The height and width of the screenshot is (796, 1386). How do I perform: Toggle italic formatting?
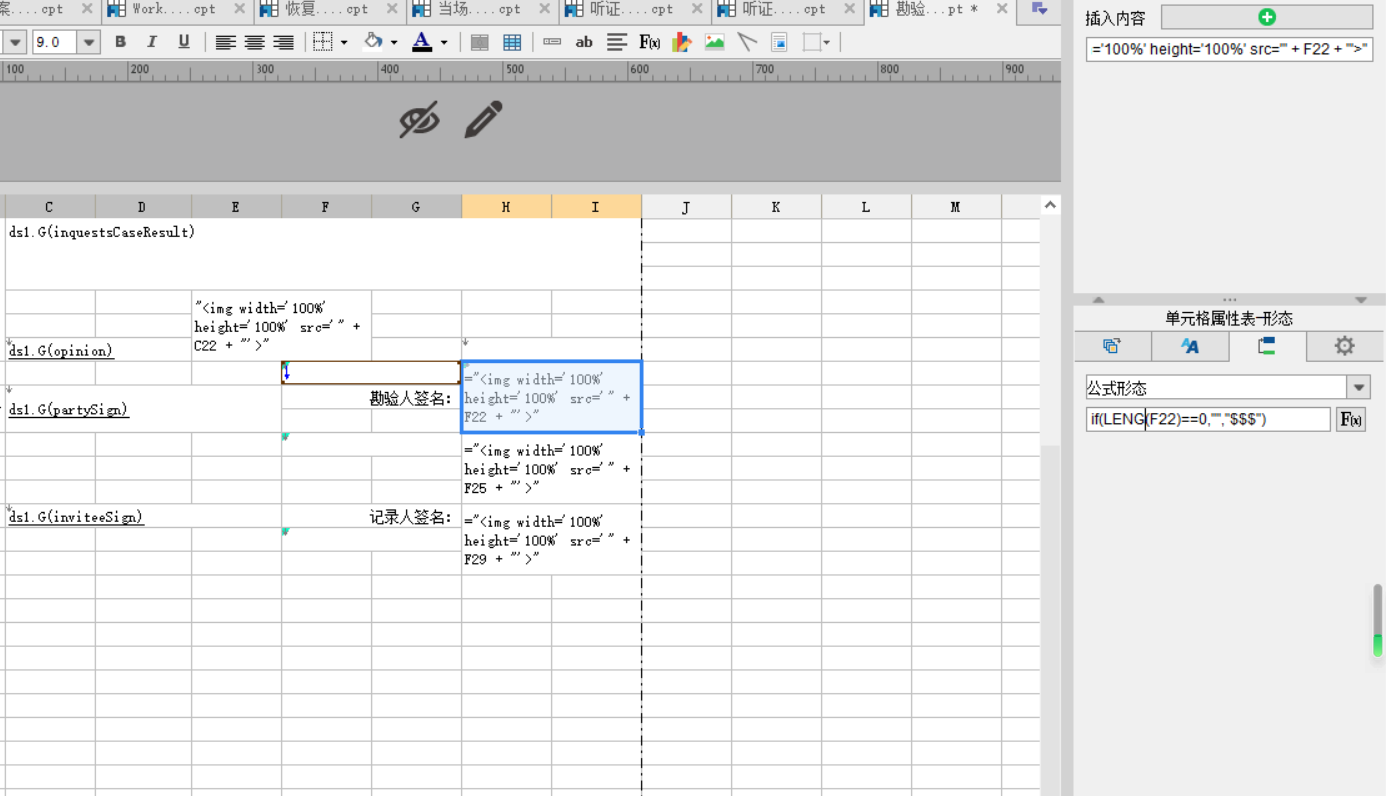point(152,42)
